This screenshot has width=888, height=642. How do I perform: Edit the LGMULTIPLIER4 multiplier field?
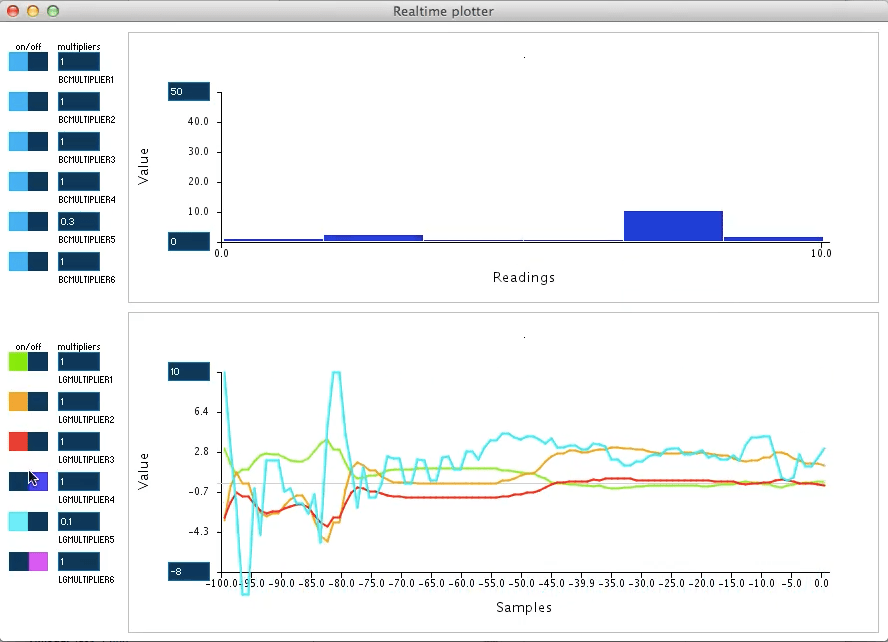coord(78,481)
